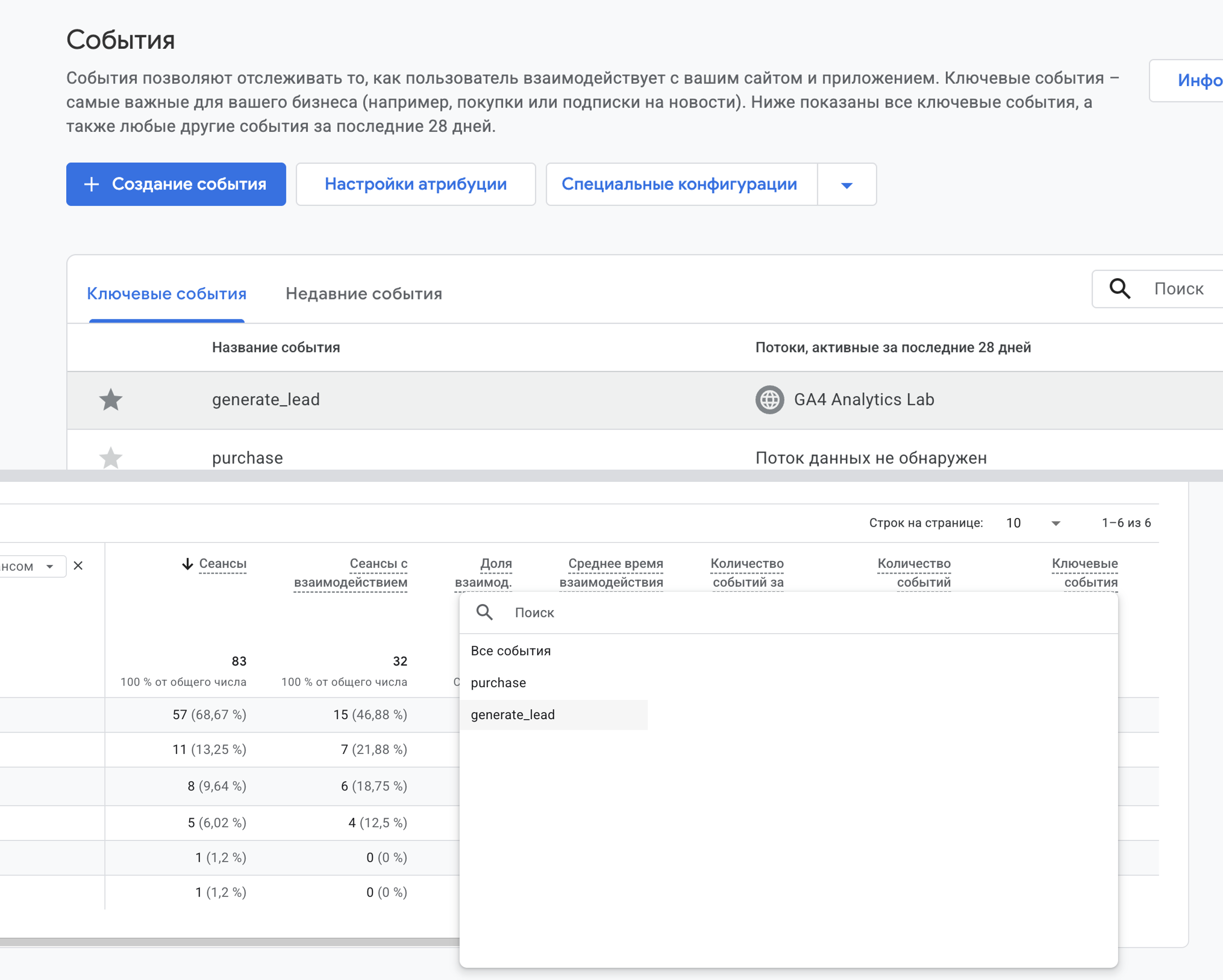Click the Среднее время взаимодействия header

click(x=611, y=573)
